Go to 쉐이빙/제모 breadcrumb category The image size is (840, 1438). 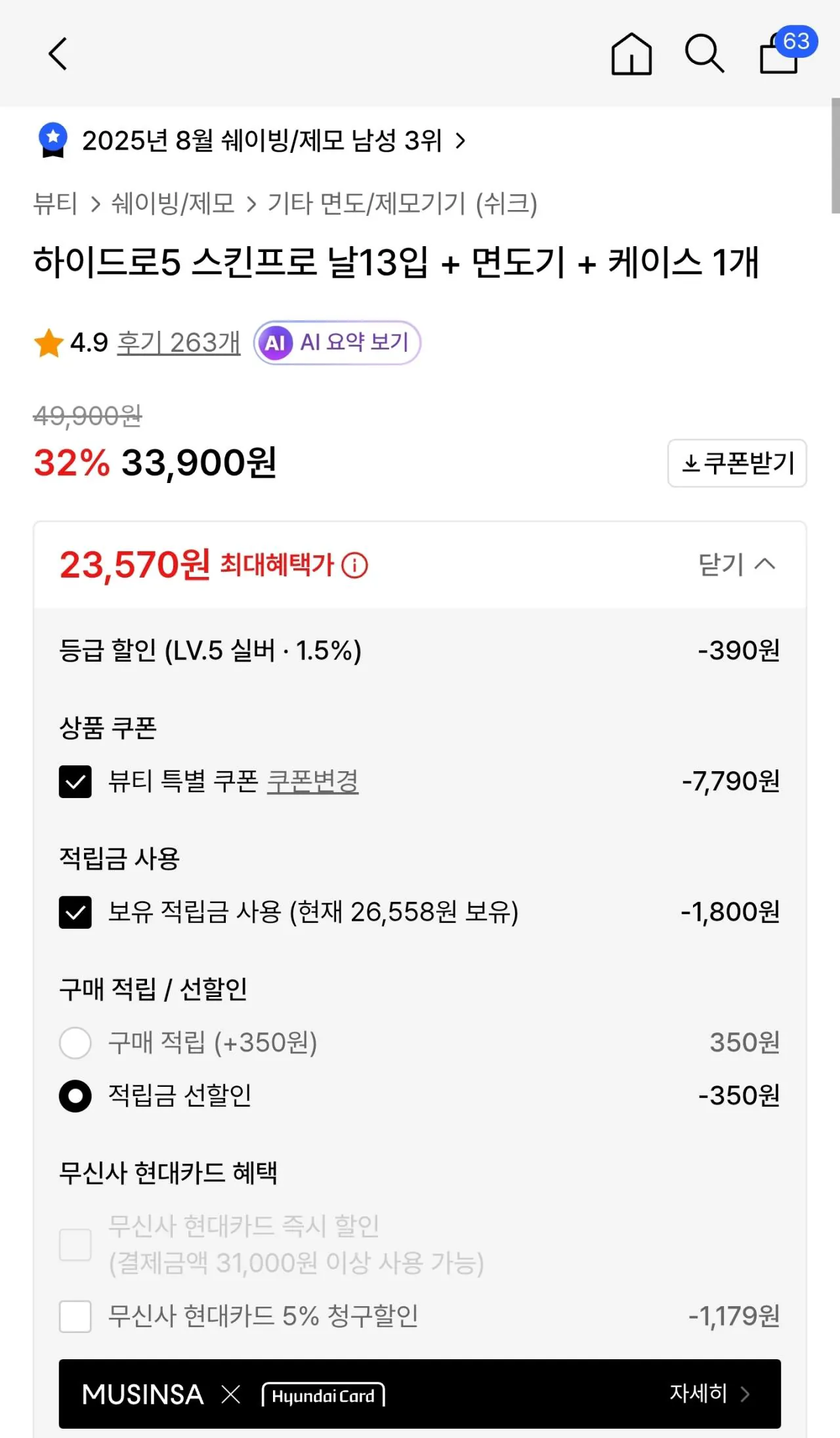(173, 203)
